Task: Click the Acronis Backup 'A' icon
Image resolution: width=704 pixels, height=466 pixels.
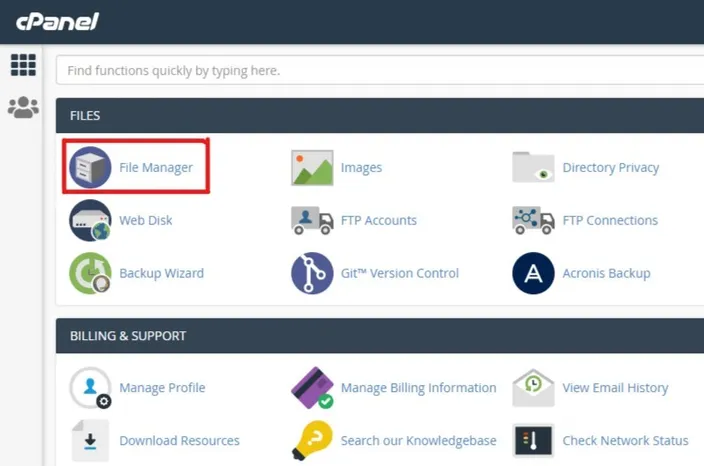Action: point(533,273)
